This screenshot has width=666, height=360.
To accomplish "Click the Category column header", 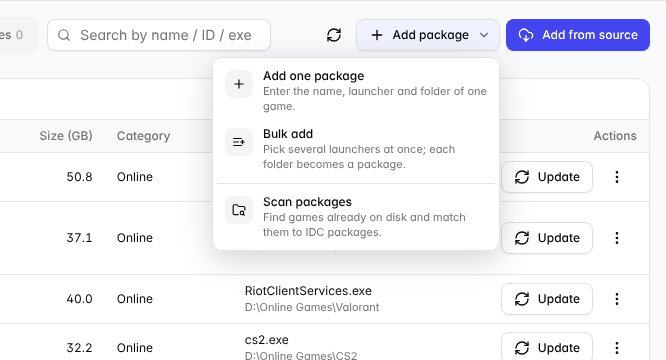I will pyautogui.click(x=143, y=136).
